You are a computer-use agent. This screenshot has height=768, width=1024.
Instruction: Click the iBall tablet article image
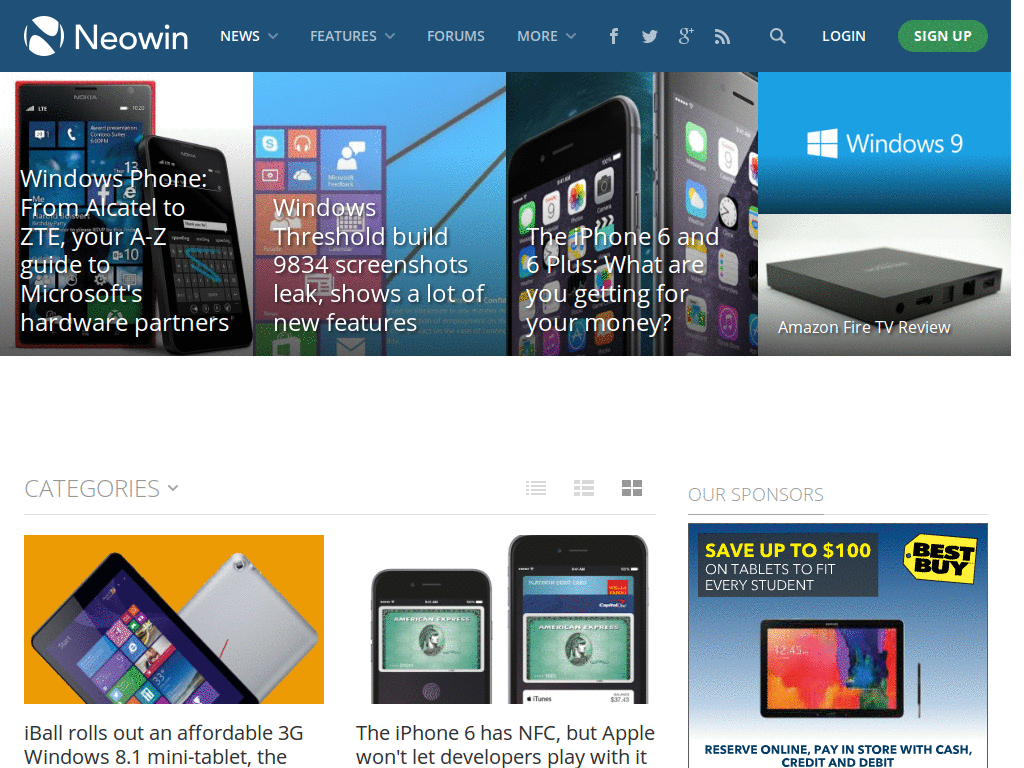pyautogui.click(x=174, y=619)
